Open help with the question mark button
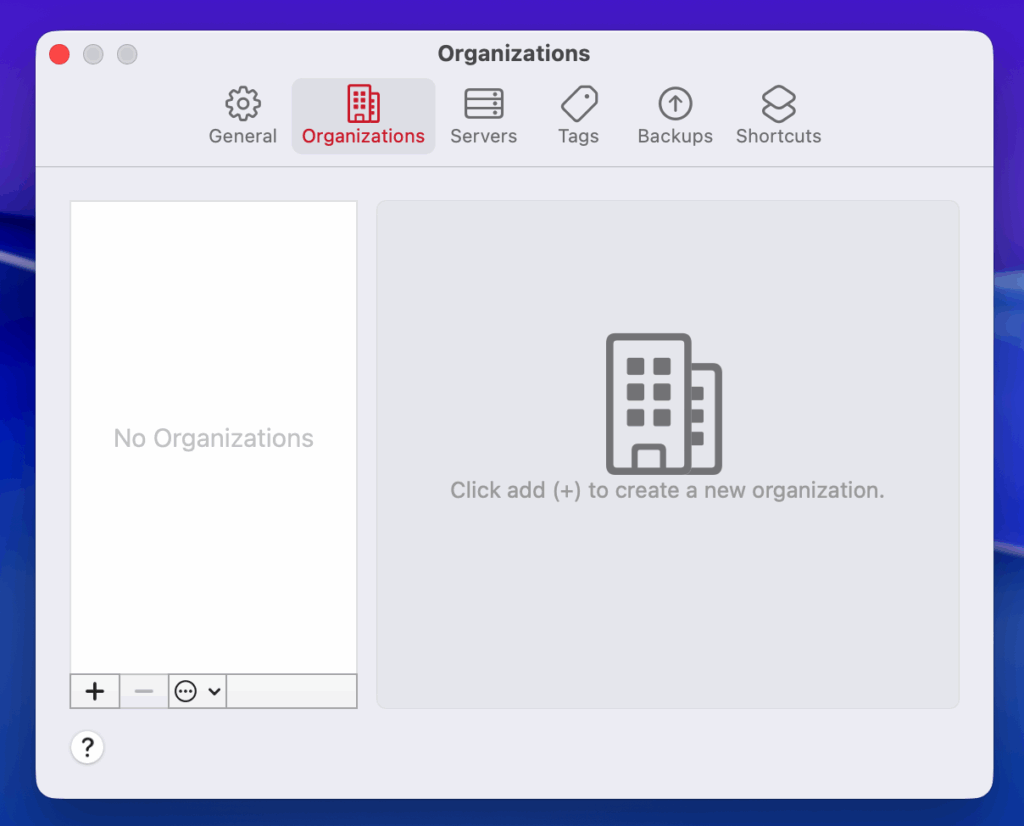This screenshot has height=826, width=1024. [x=87, y=747]
